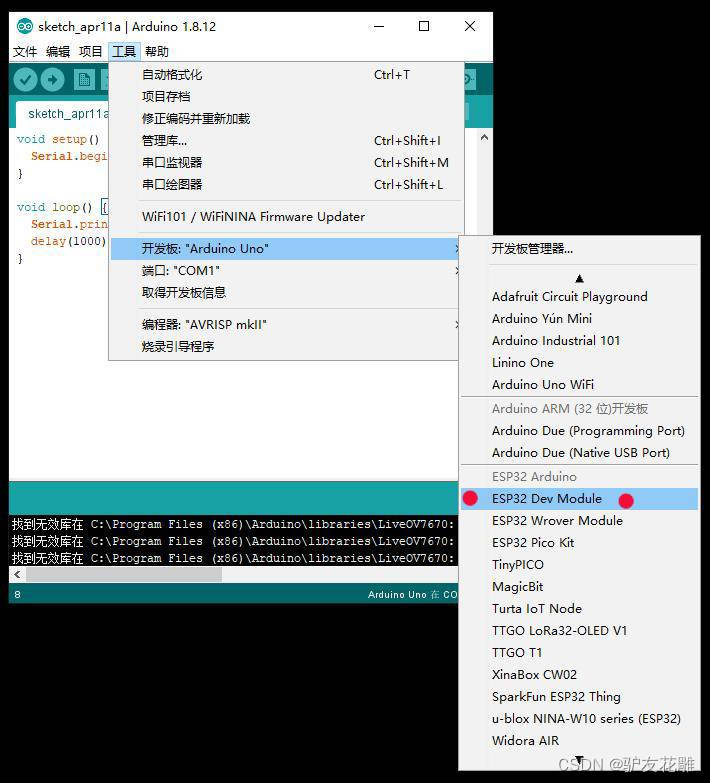Select 自动格式化 menu entry

tap(286, 75)
